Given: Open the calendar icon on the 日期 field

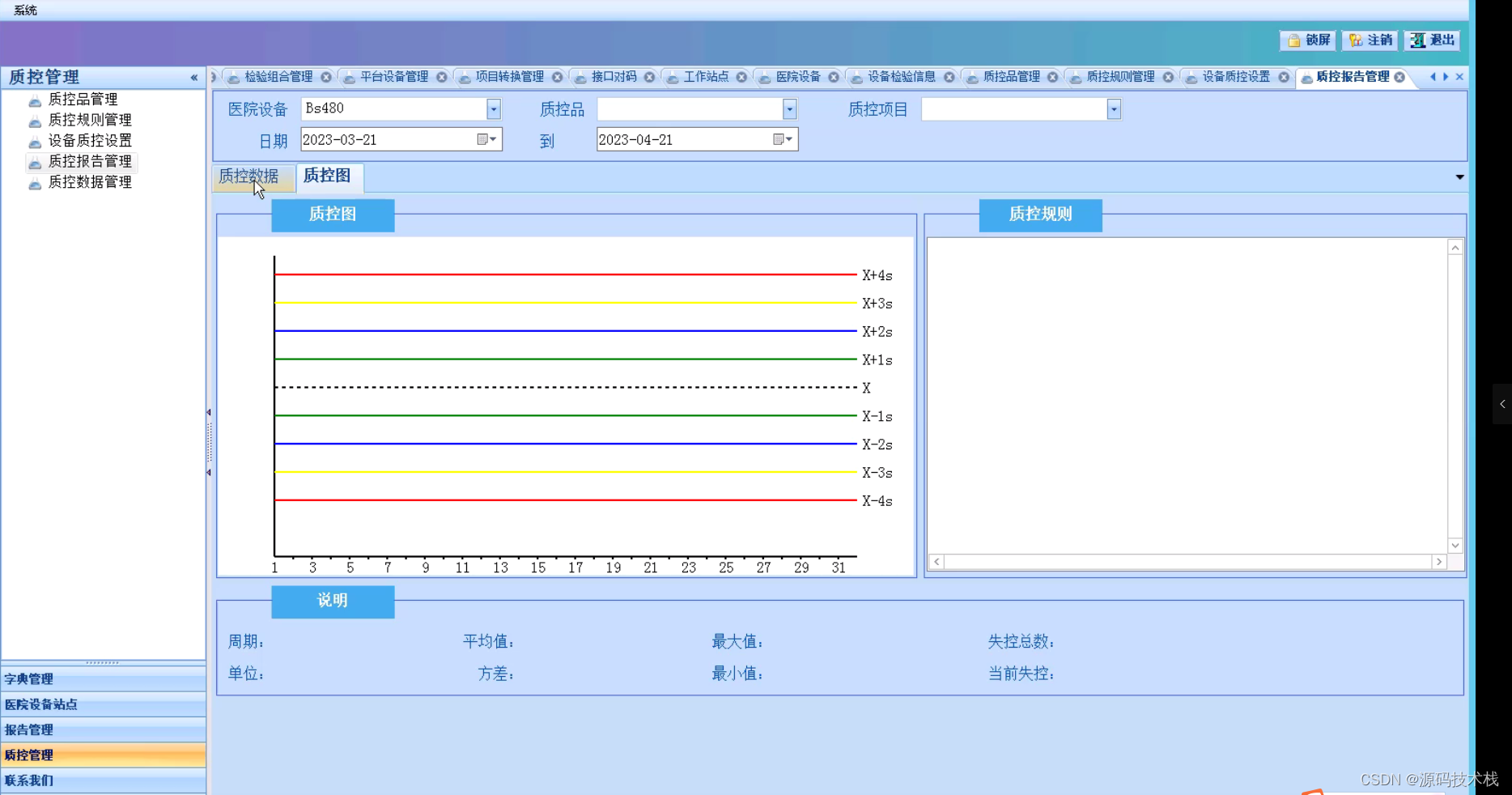Looking at the screenshot, I should point(486,139).
